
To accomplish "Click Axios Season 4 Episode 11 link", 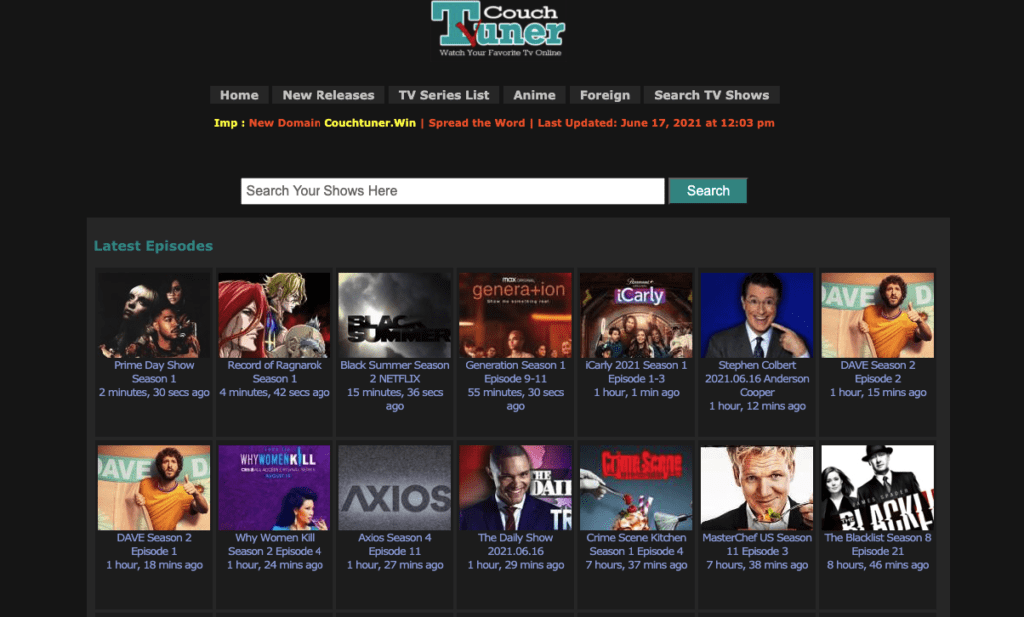I will tap(394, 544).
